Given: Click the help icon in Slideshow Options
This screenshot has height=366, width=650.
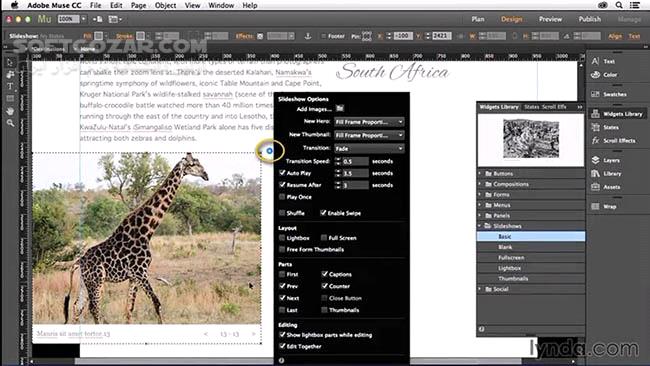Looking at the screenshot, I should (281, 360).
